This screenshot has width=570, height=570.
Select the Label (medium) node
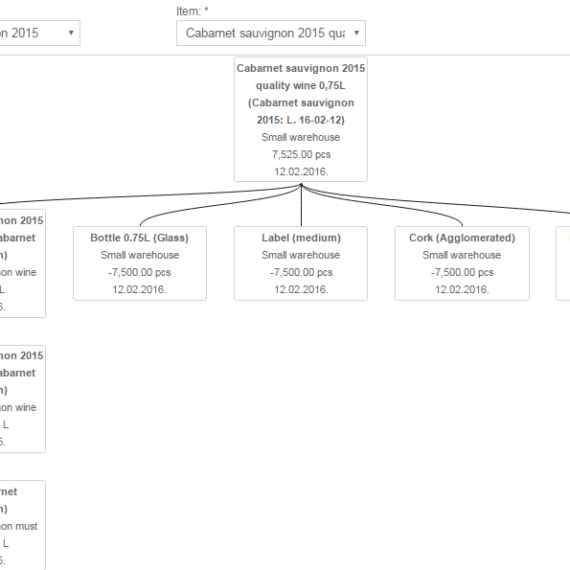(x=301, y=264)
